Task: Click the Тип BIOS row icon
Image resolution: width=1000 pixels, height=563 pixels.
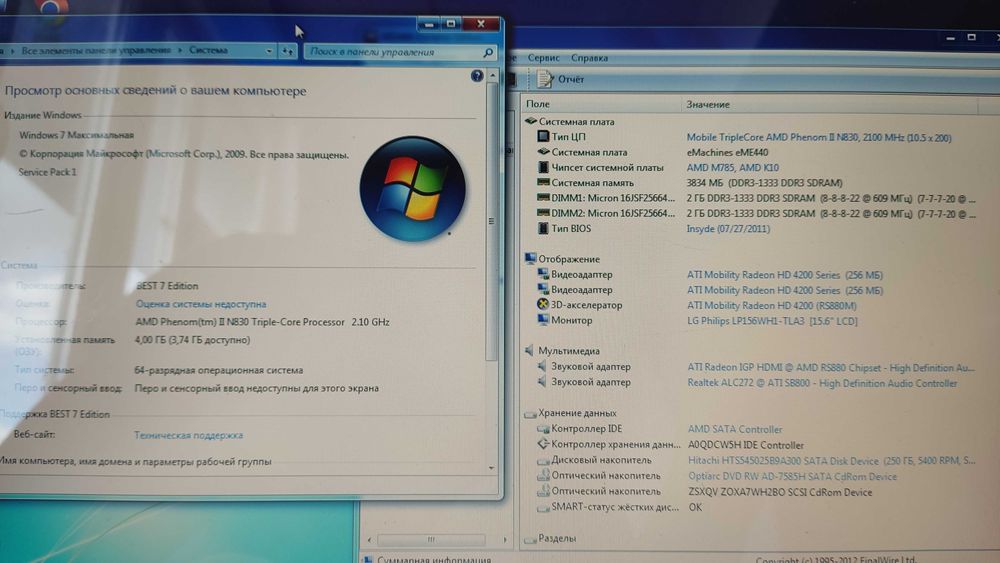Action: point(543,228)
